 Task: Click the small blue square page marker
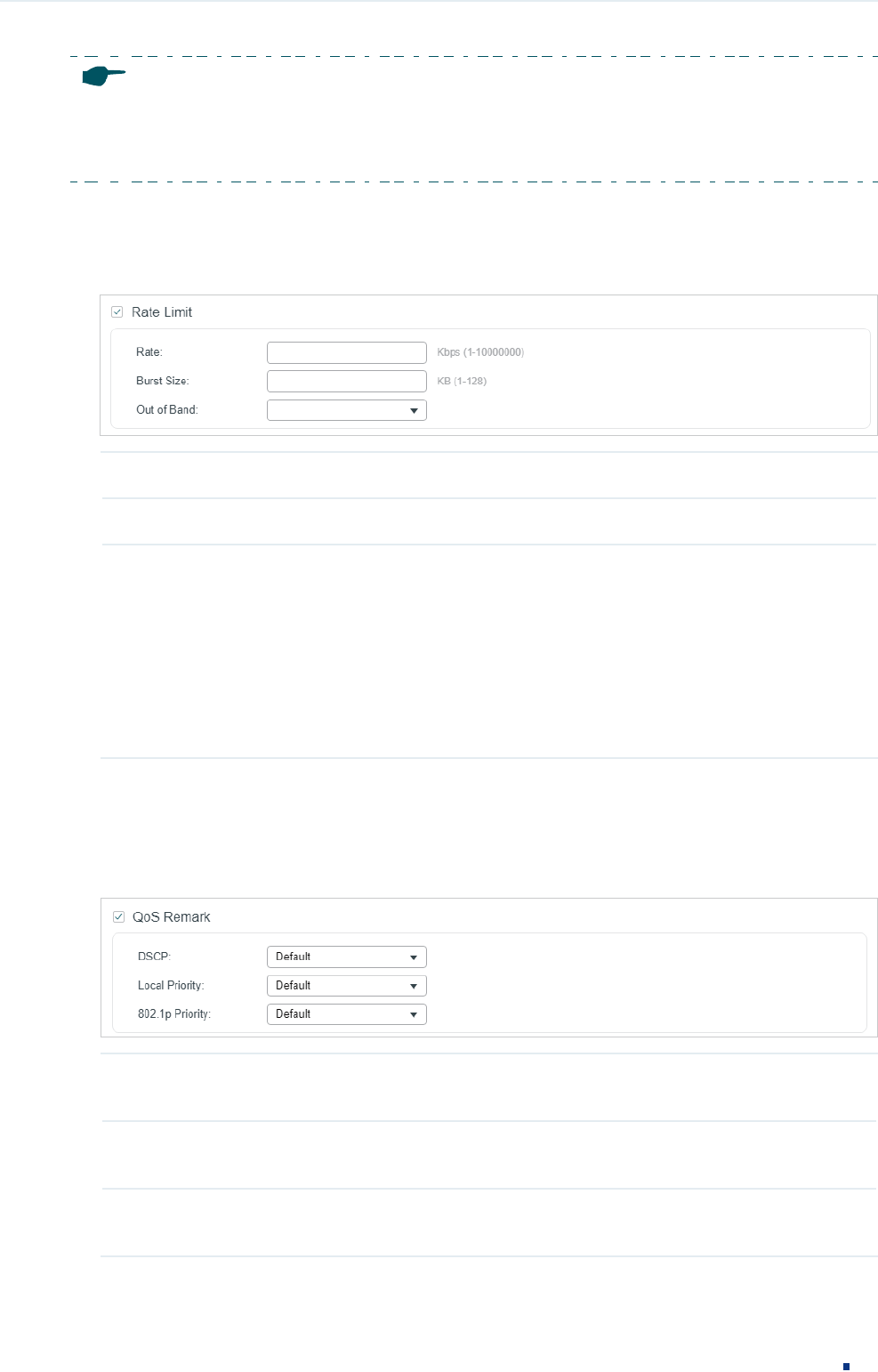(846, 1366)
